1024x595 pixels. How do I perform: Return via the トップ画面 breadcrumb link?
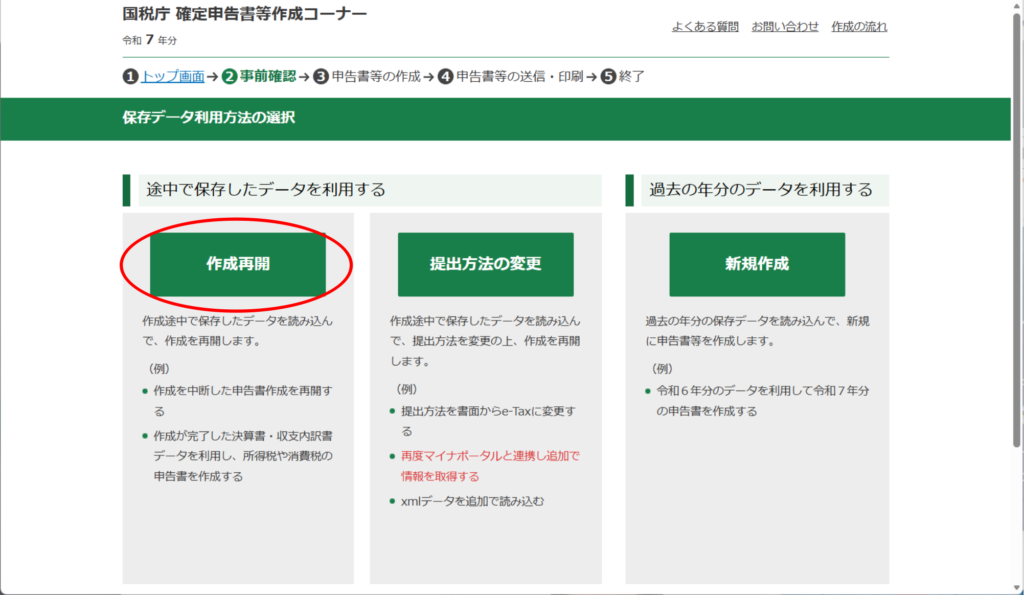(x=173, y=76)
